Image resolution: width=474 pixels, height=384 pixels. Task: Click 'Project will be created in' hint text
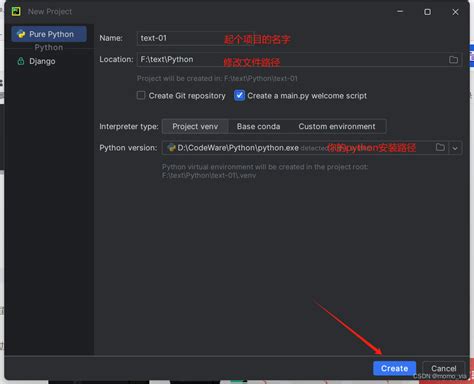click(x=217, y=79)
